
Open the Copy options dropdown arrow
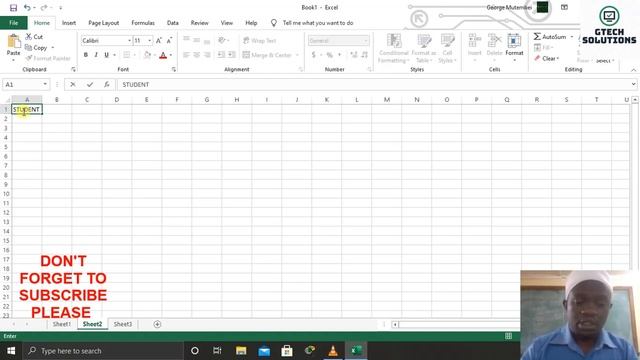pyautogui.click(x=53, y=48)
